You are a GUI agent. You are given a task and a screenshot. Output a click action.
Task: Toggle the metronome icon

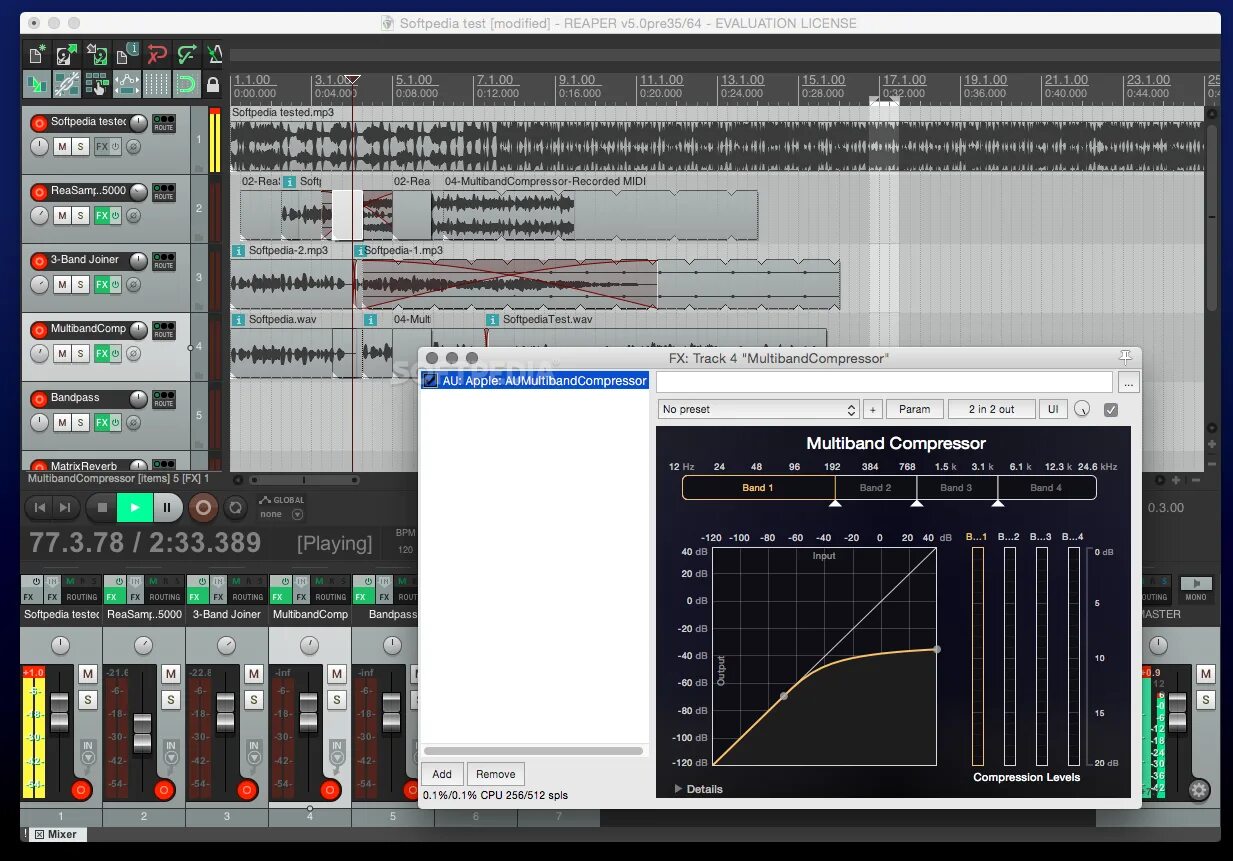(214, 55)
